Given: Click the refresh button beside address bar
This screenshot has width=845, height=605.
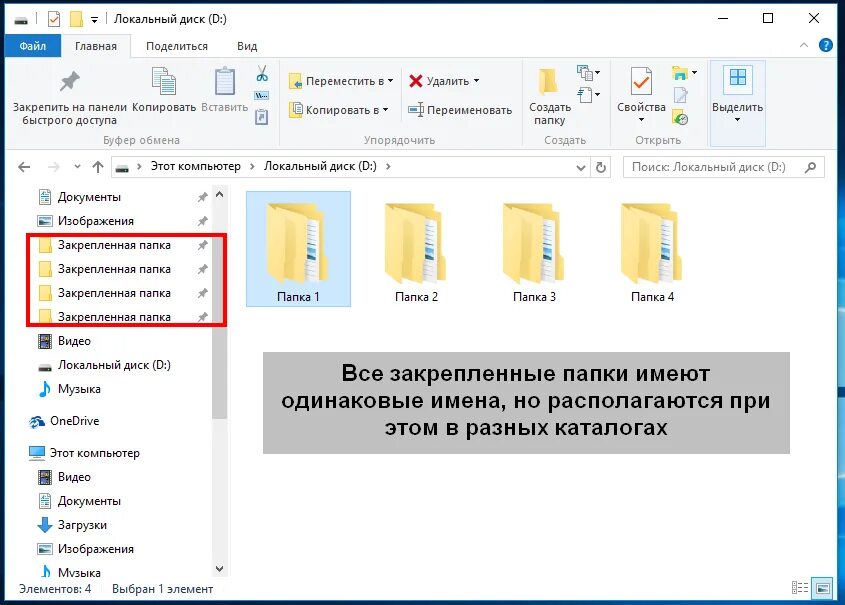Looking at the screenshot, I should pyautogui.click(x=600, y=168).
